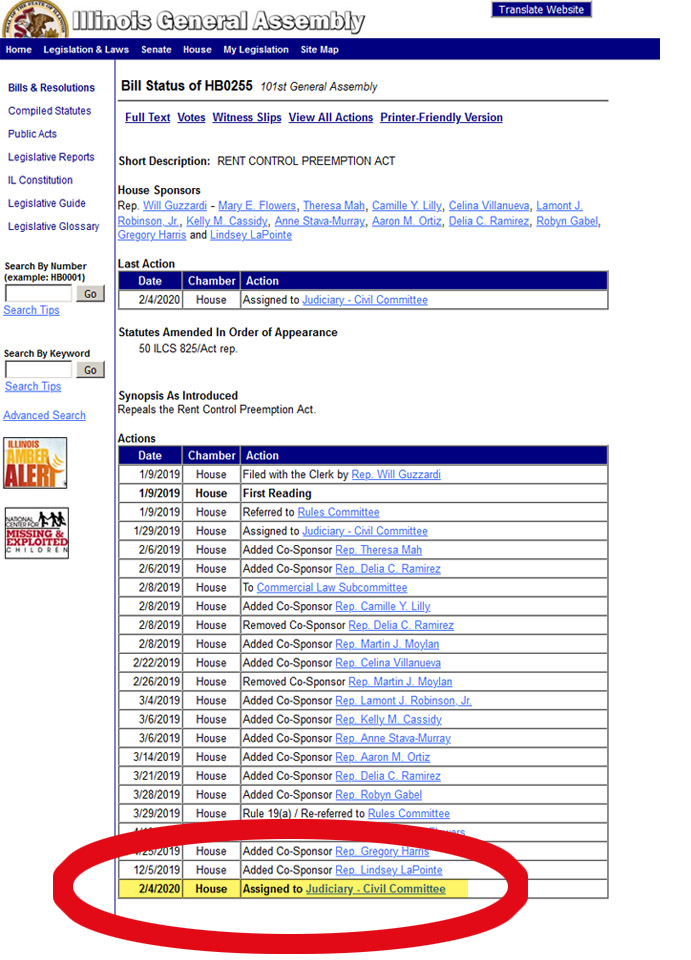Open sponsor Mary E. Flowers link
The height and width of the screenshot is (960, 691).
(x=257, y=206)
